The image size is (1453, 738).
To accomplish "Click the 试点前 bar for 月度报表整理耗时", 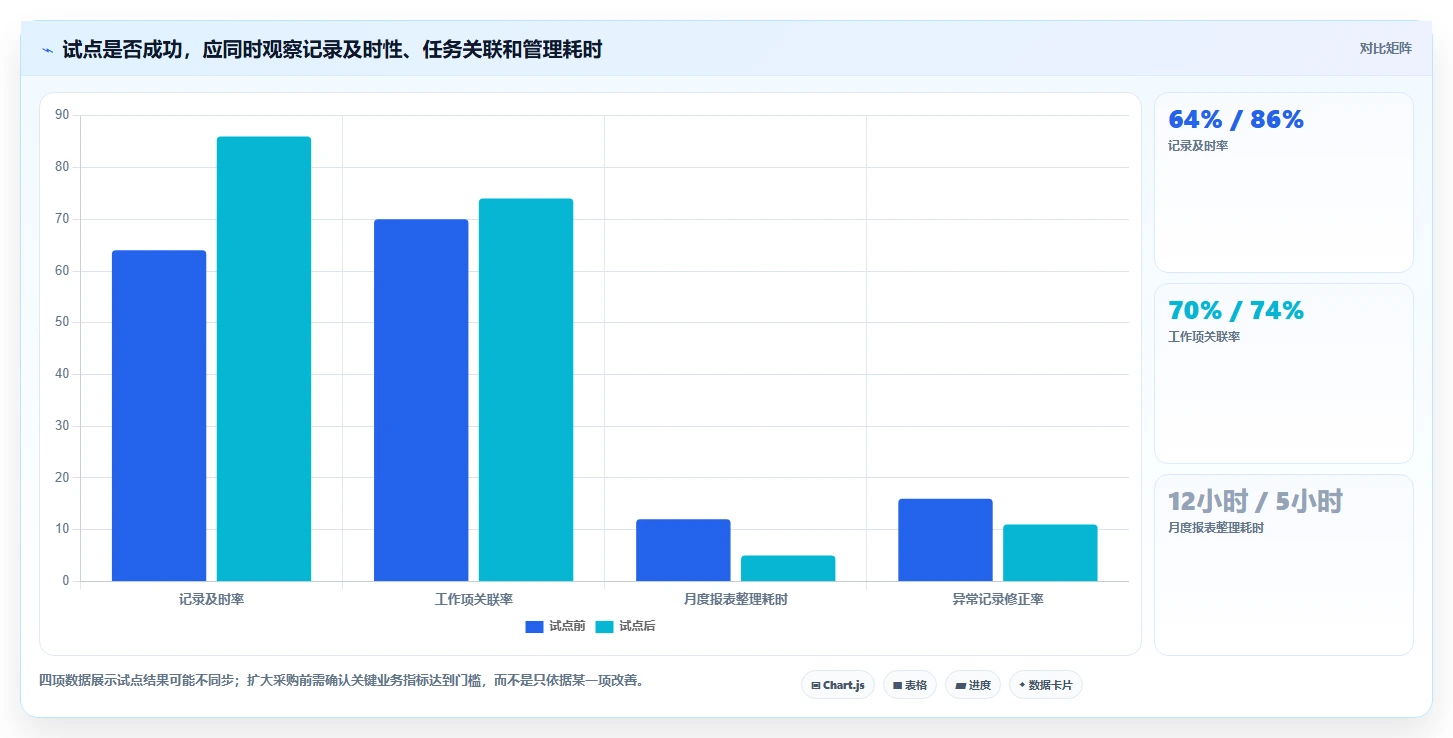I will (683, 550).
